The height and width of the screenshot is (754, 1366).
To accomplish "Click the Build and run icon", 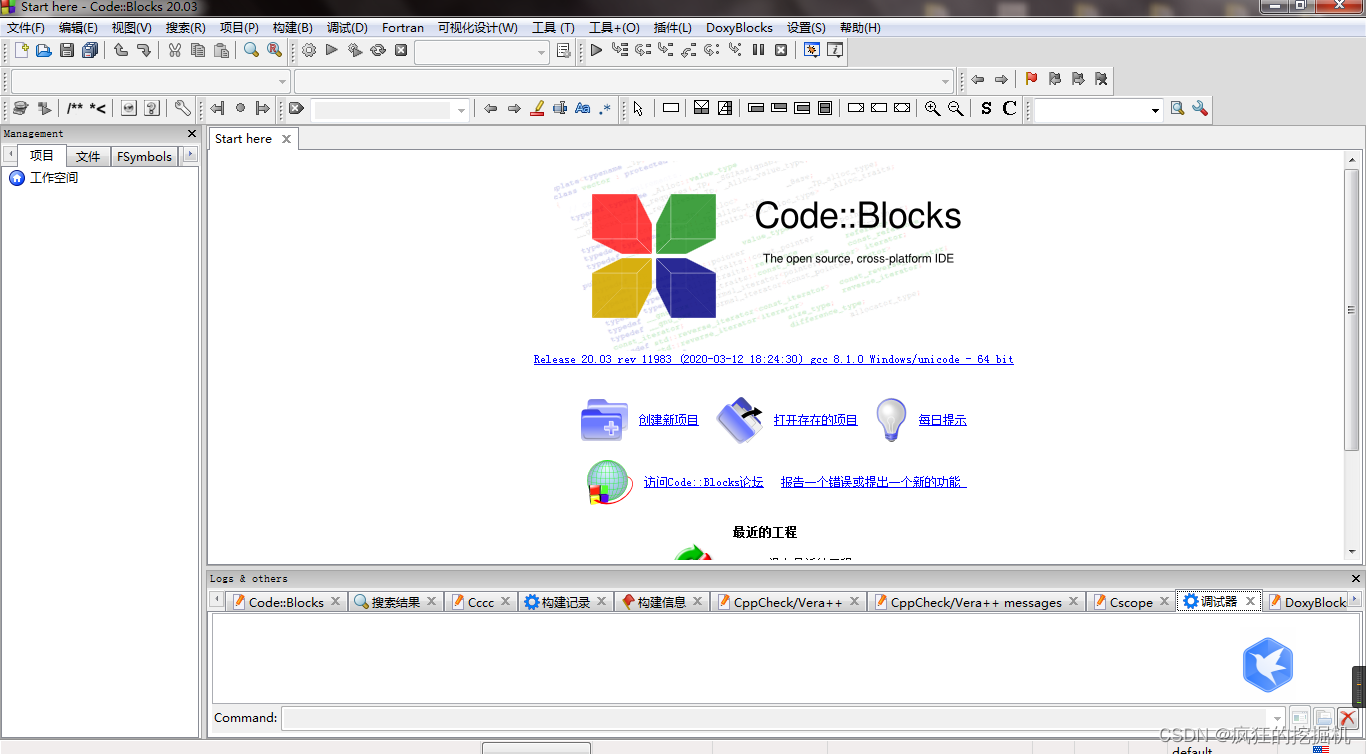I will tap(355, 50).
